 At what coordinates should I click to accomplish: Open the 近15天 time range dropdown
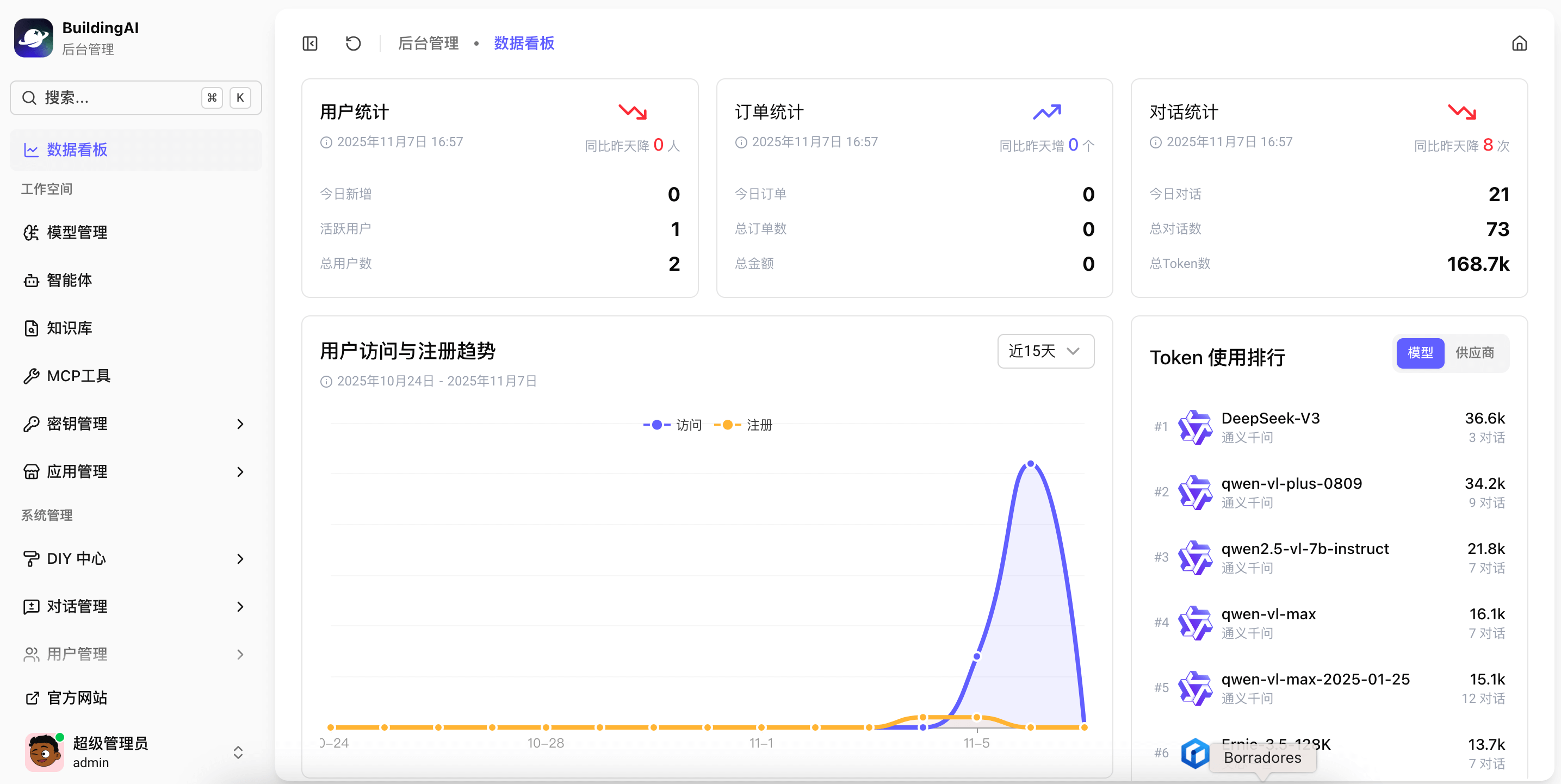pos(1045,351)
